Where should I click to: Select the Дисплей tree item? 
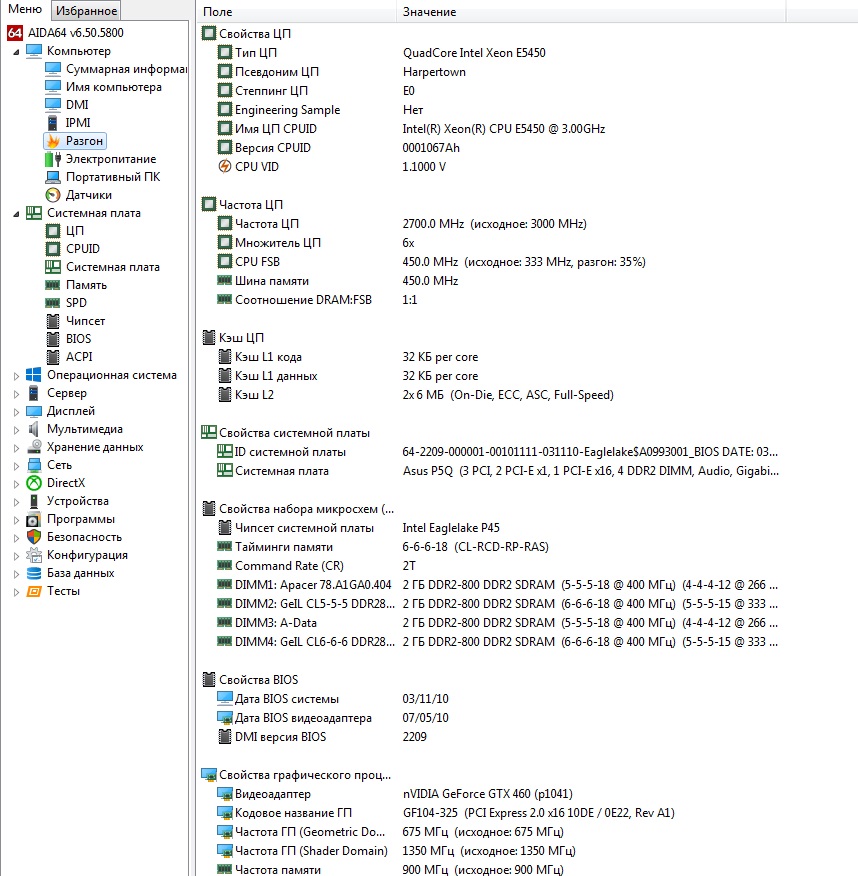pyautogui.click(x=71, y=411)
